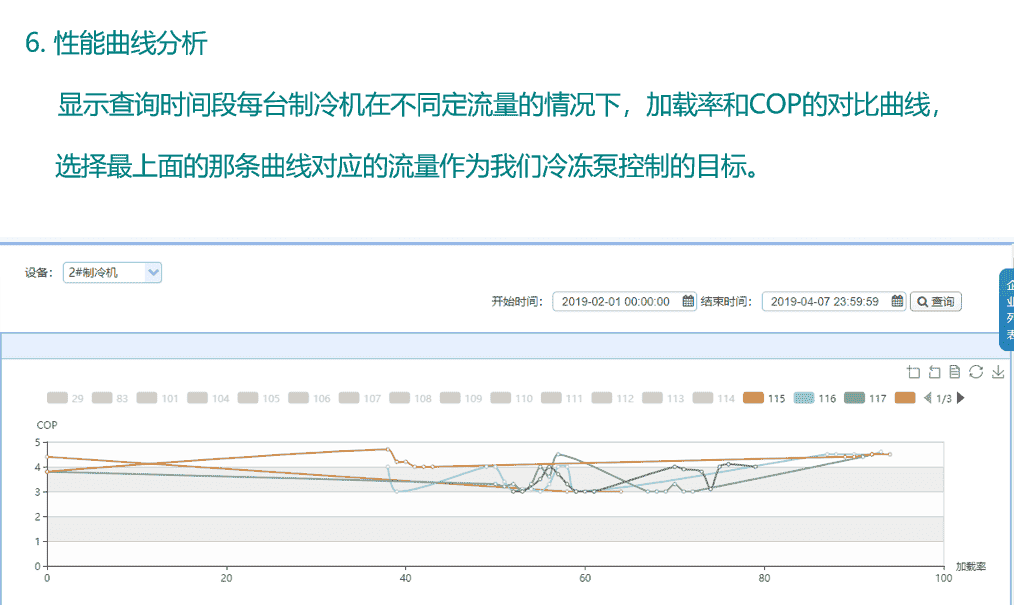Toggle legend series 114

(x=713, y=398)
